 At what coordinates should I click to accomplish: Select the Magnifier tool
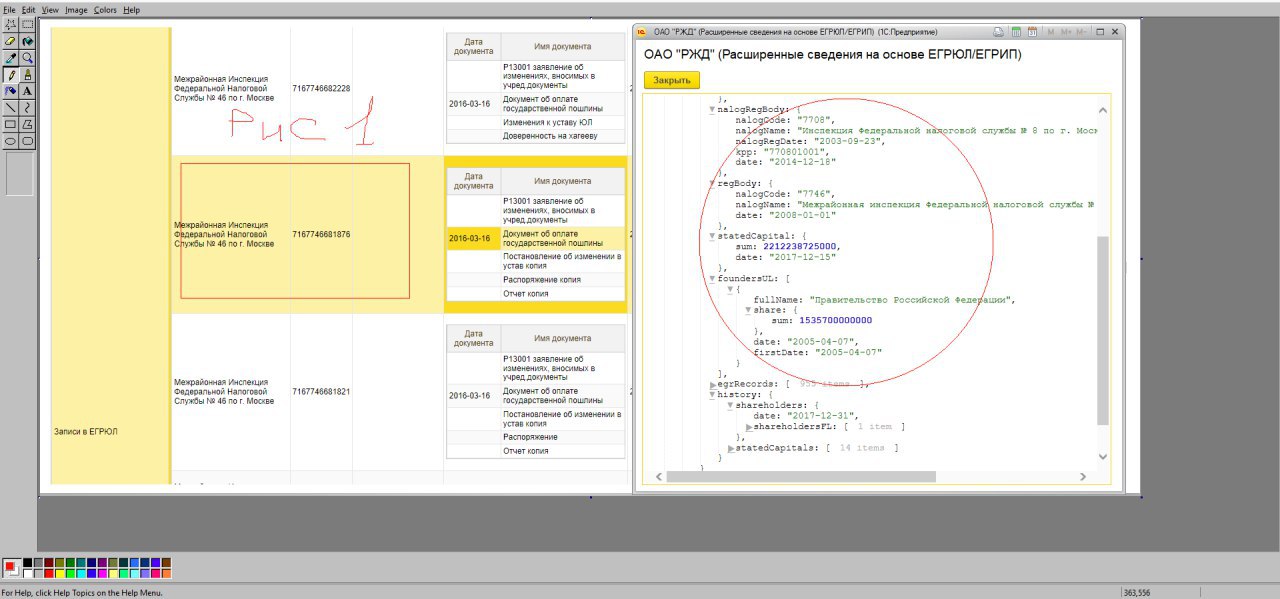point(27,57)
